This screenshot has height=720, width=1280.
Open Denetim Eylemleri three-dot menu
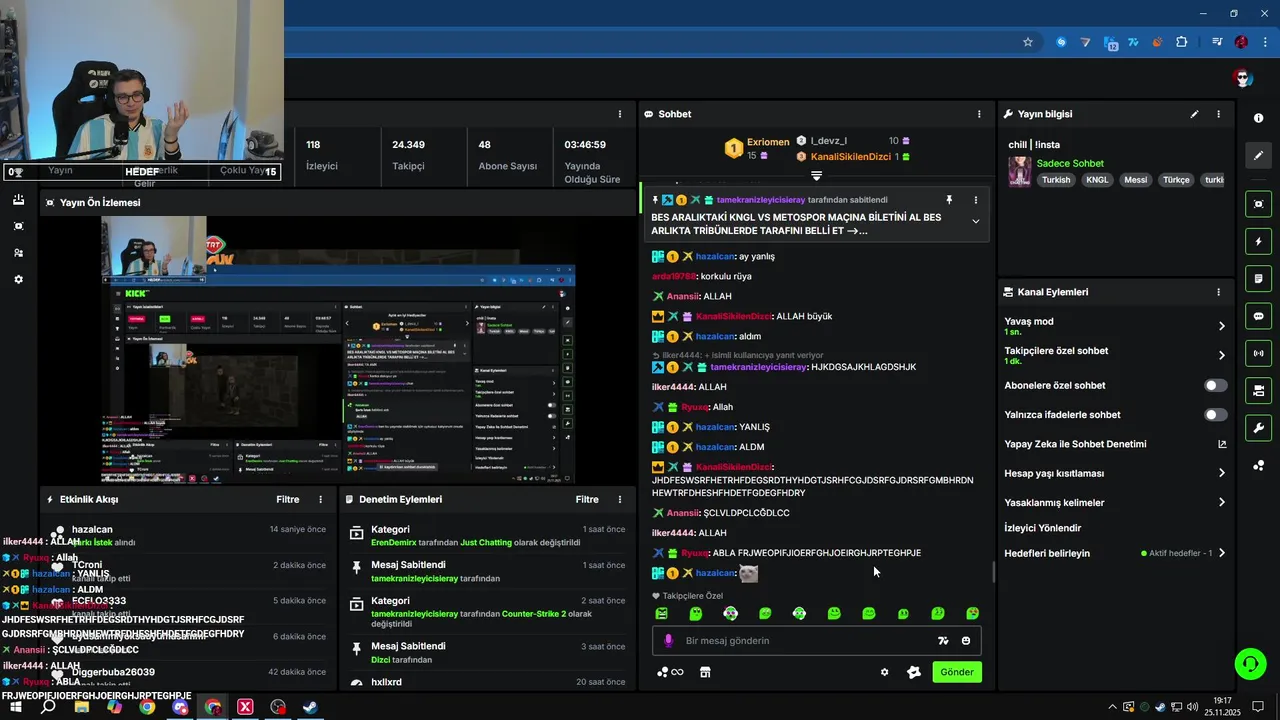coord(620,499)
